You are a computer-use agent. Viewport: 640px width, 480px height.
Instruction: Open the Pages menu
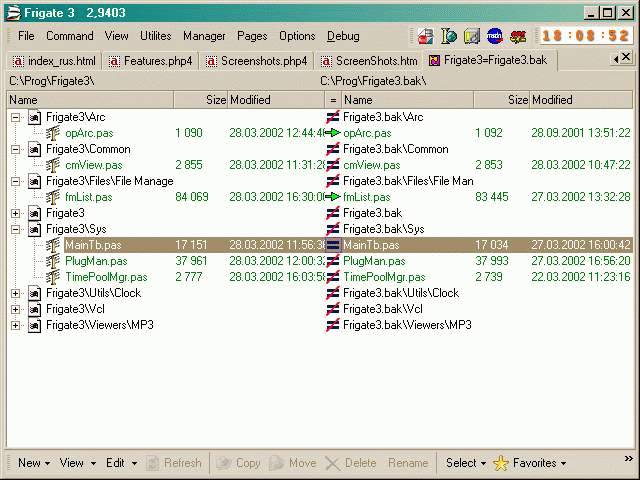(252, 36)
